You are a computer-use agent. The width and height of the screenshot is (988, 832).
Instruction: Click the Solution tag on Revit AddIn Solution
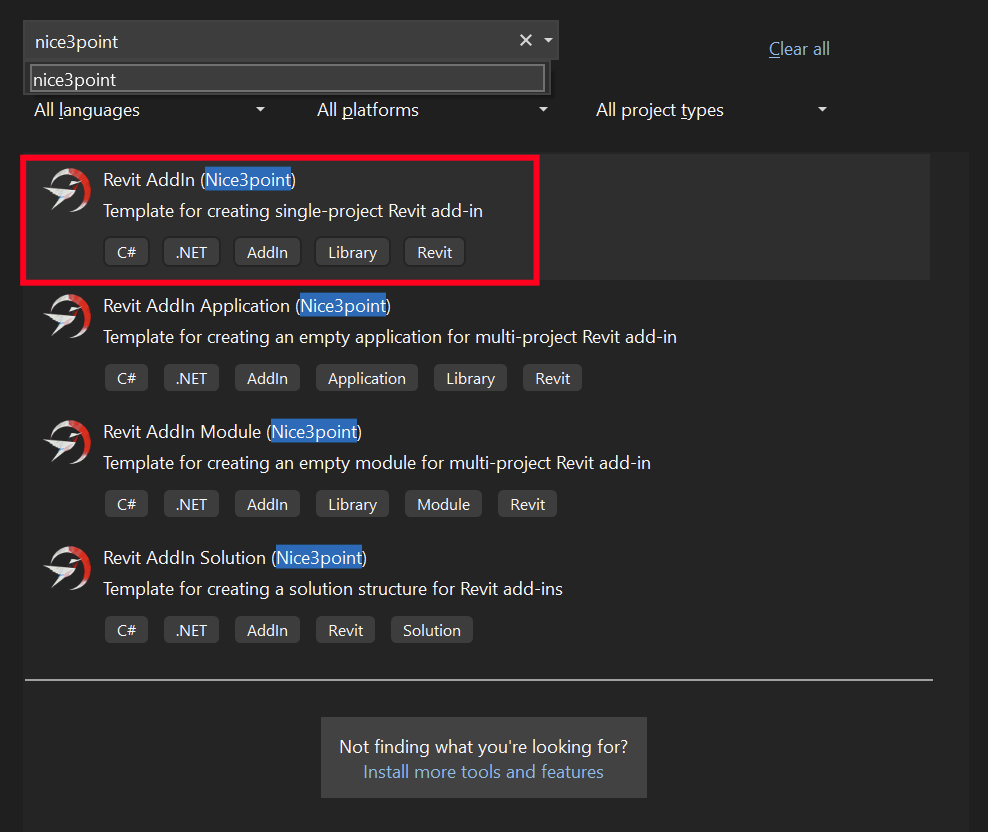tap(432, 631)
